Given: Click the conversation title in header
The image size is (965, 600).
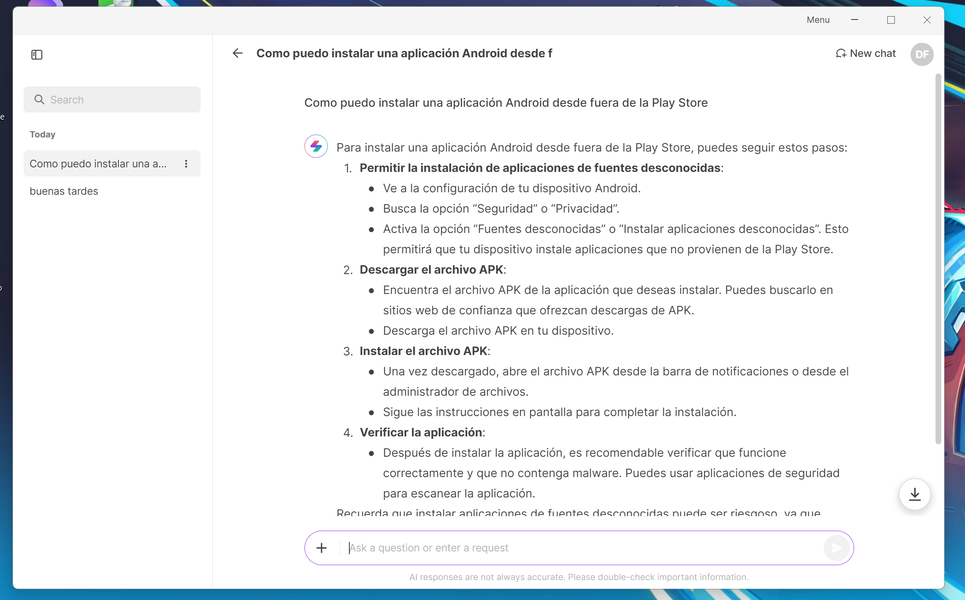Looking at the screenshot, I should click(x=404, y=54).
